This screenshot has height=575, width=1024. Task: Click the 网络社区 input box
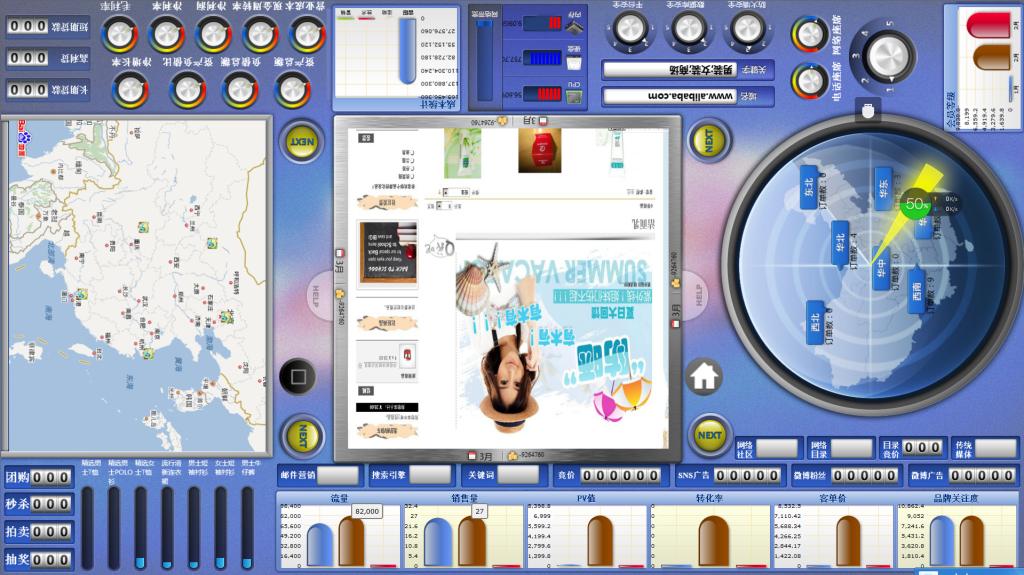click(777, 448)
